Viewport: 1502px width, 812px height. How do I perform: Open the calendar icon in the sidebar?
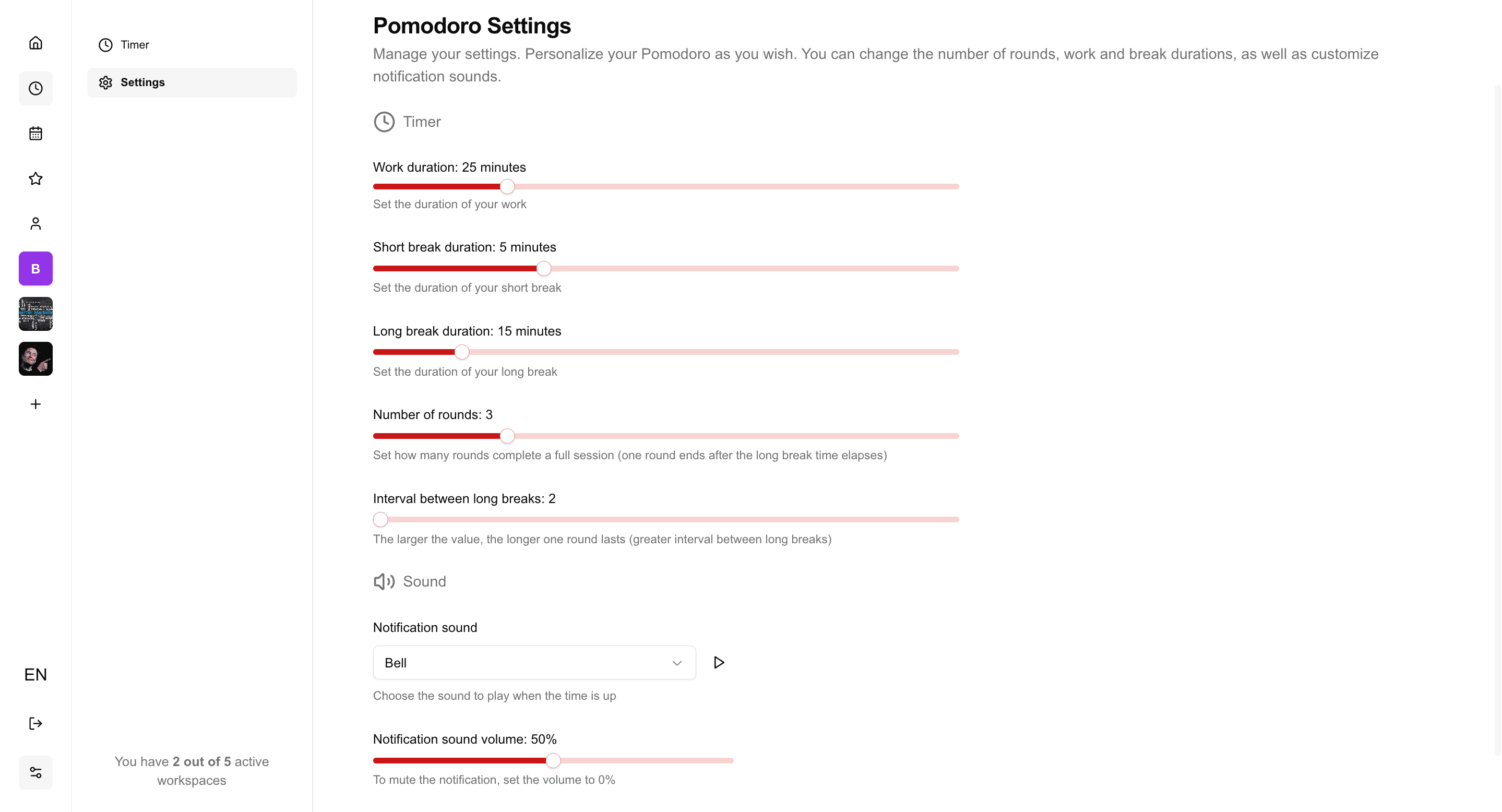(x=35, y=134)
